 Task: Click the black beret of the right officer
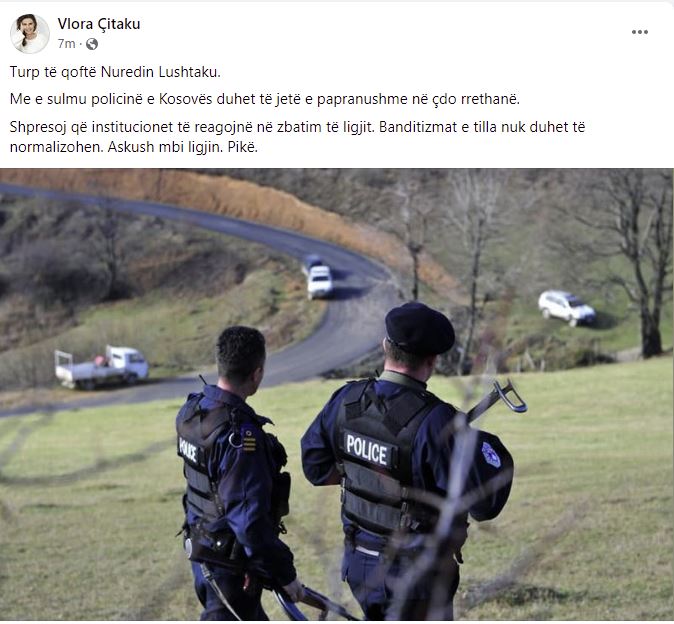click(419, 328)
